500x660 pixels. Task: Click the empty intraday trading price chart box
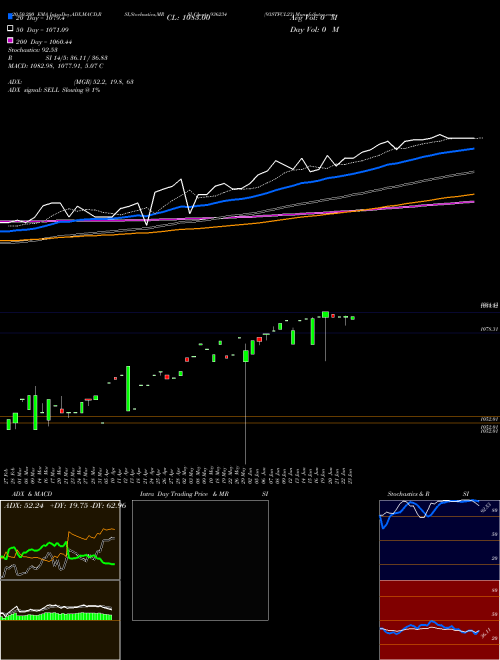point(200,560)
